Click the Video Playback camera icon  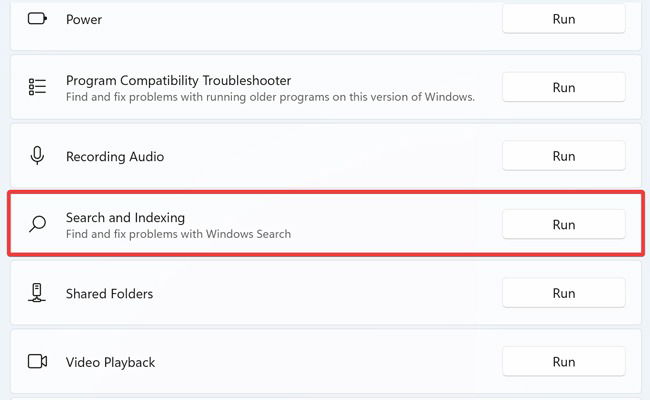pos(37,361)
